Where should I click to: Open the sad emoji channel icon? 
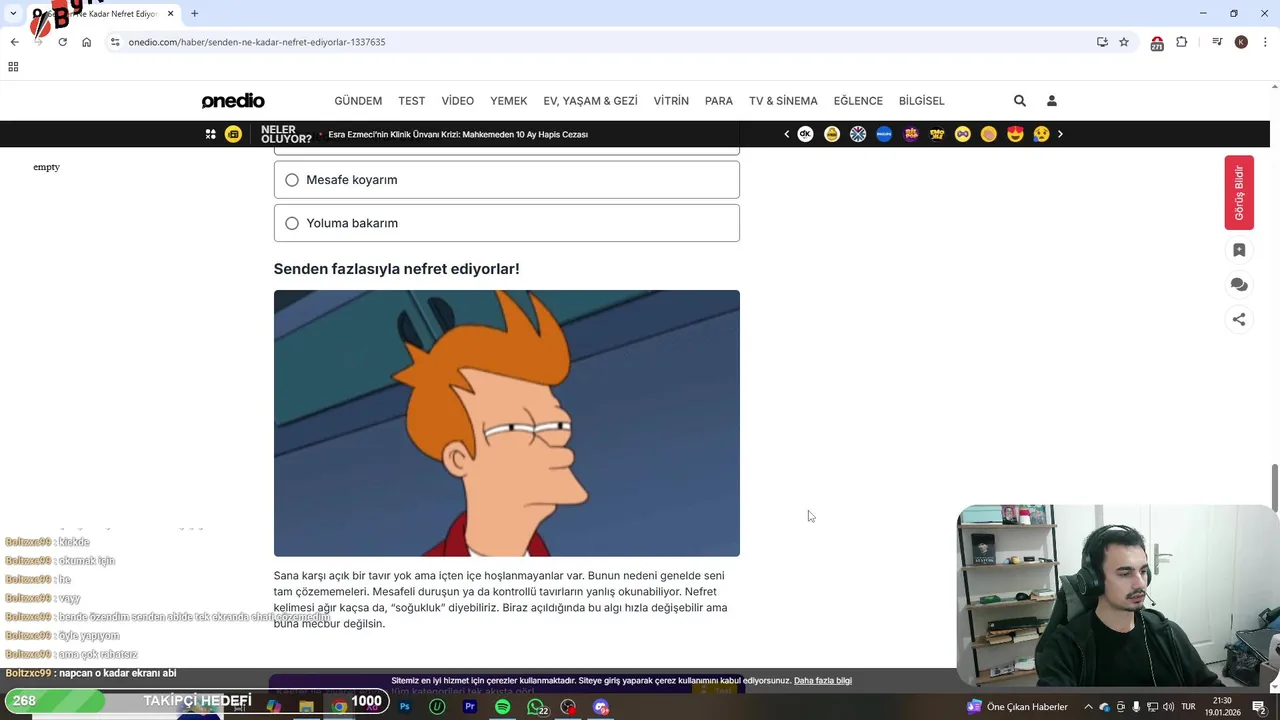click(x=1041, y=134)
